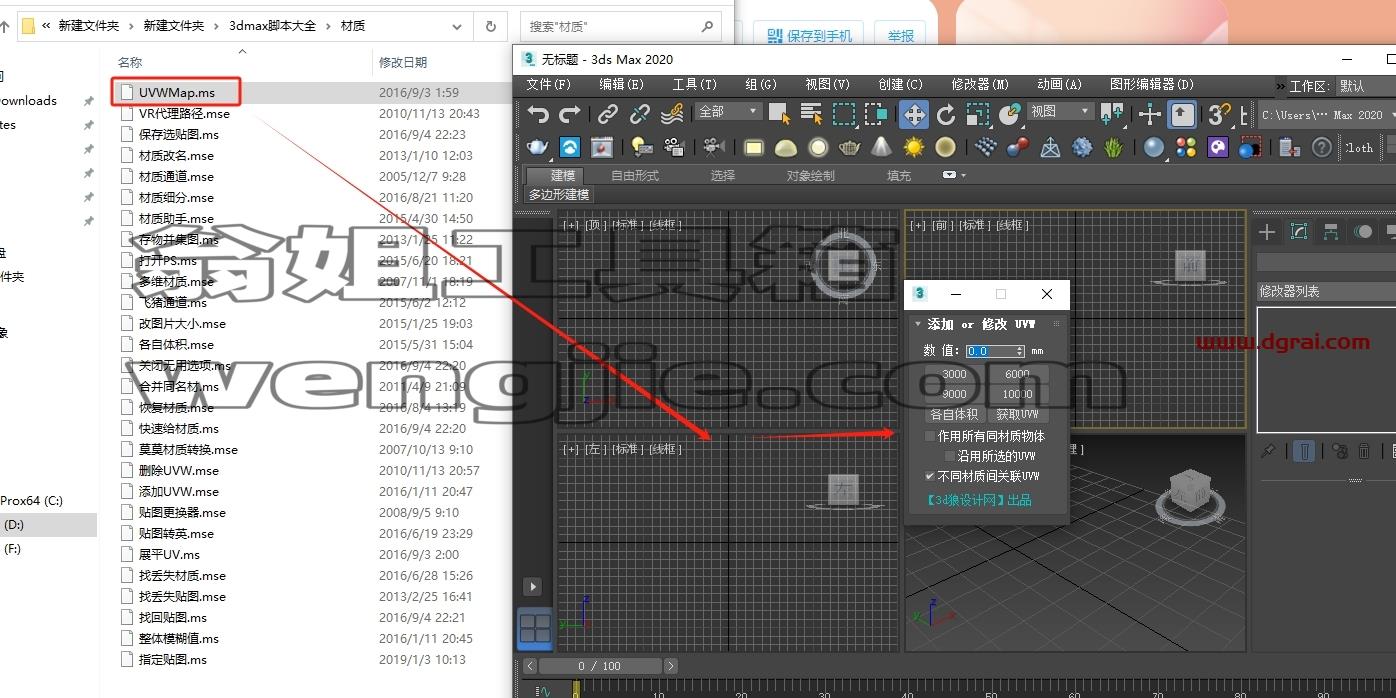Click the 10000 preset button
The height and width of the screenshot is (698, 1396).
pyautogui.click(x=1017, y=394)
